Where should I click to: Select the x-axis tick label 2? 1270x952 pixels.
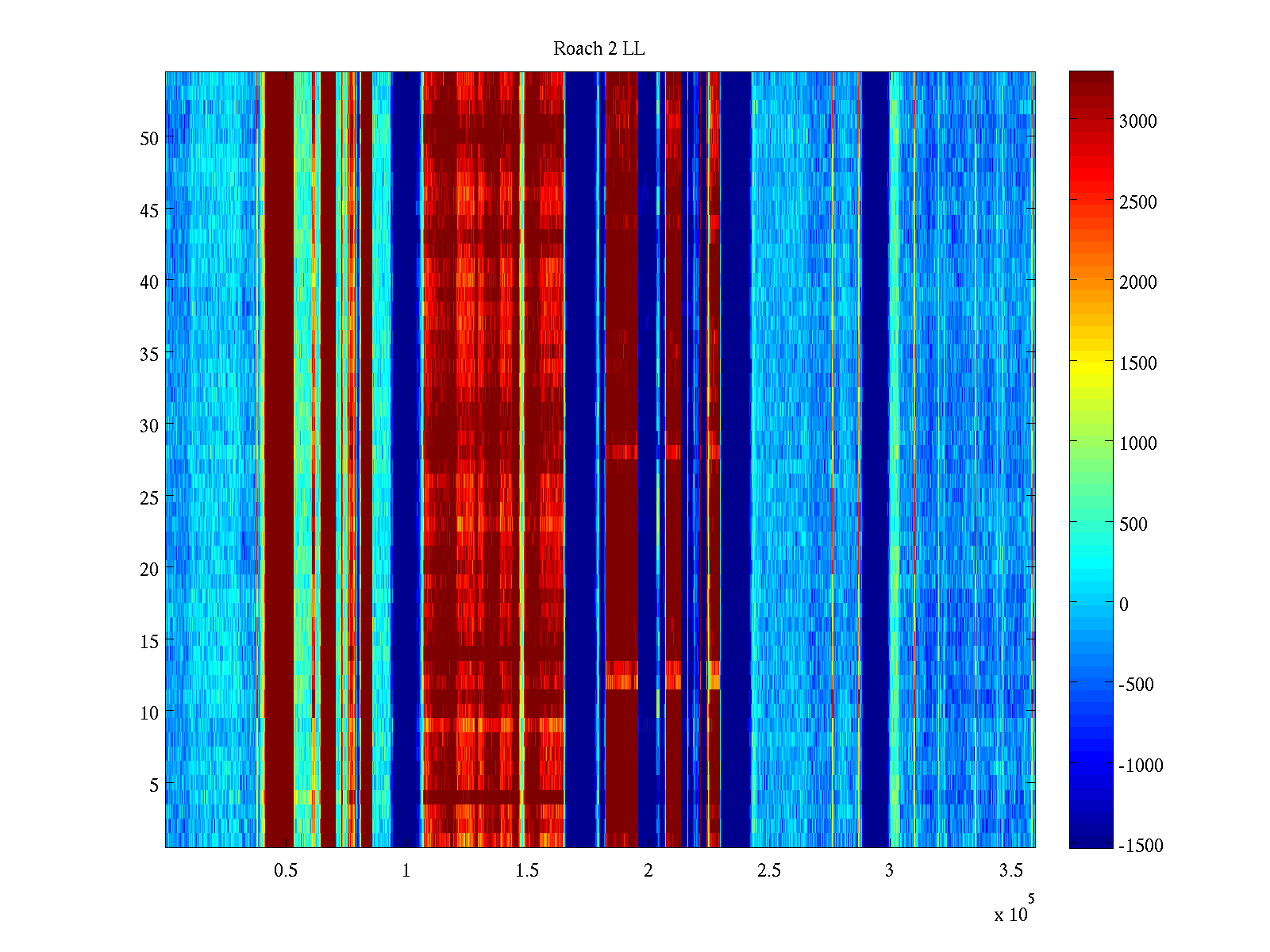click(x=648, y=871)
